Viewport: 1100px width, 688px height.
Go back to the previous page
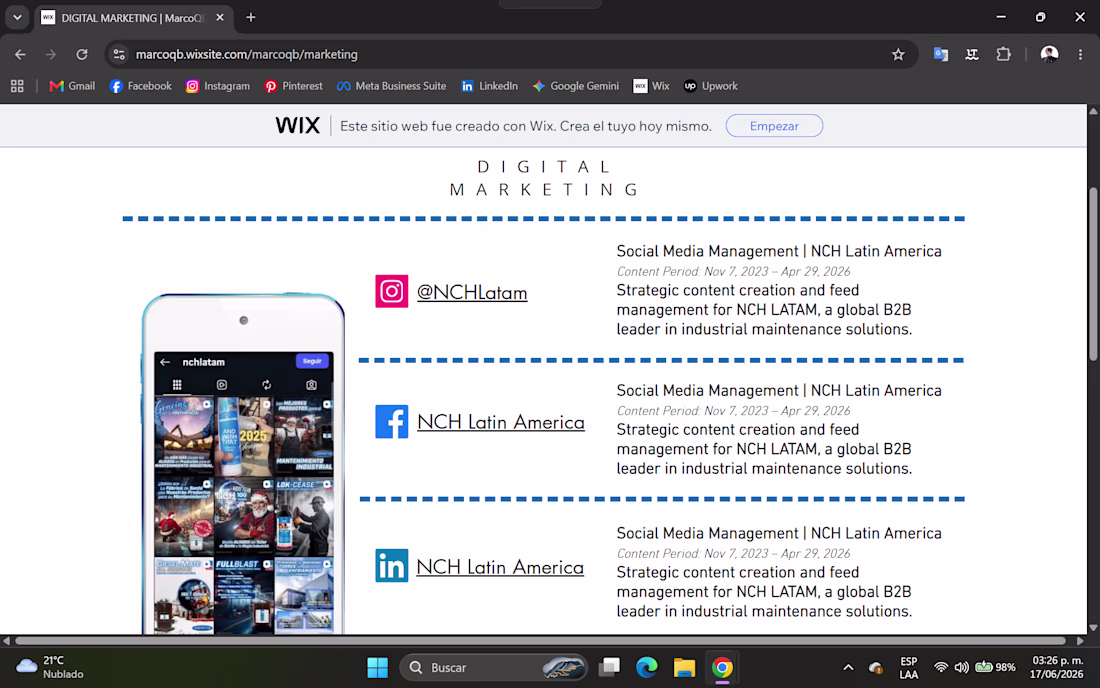click(20, 54)
